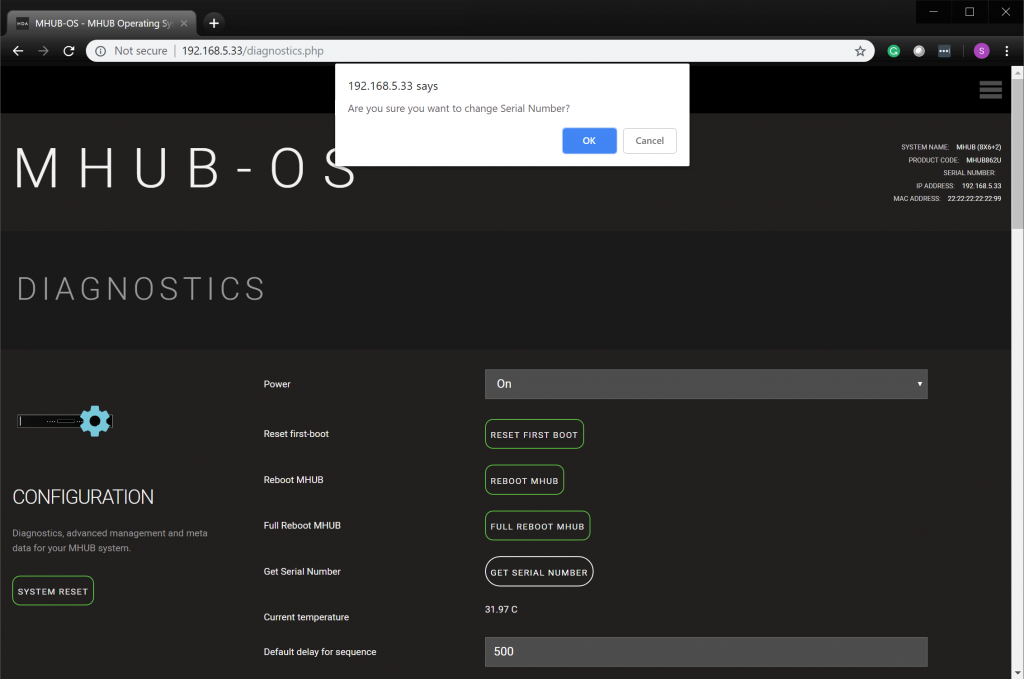The height and width of the screenshot is (679, 1024).
Task: Close the MHUB-OS browser tab
Action: point(184,24)
